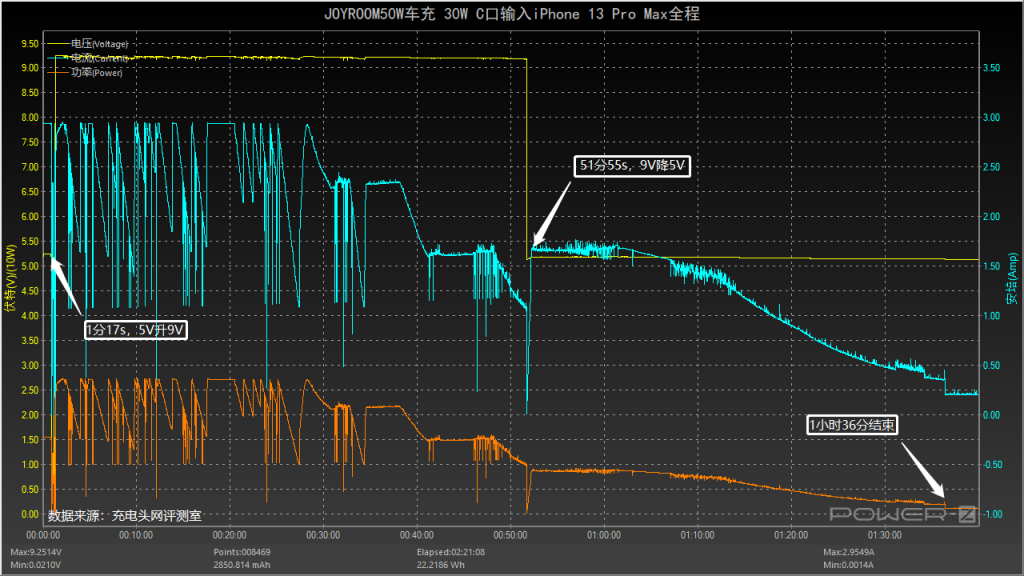Click the Max:9.2514V status value

pos(36,552)
